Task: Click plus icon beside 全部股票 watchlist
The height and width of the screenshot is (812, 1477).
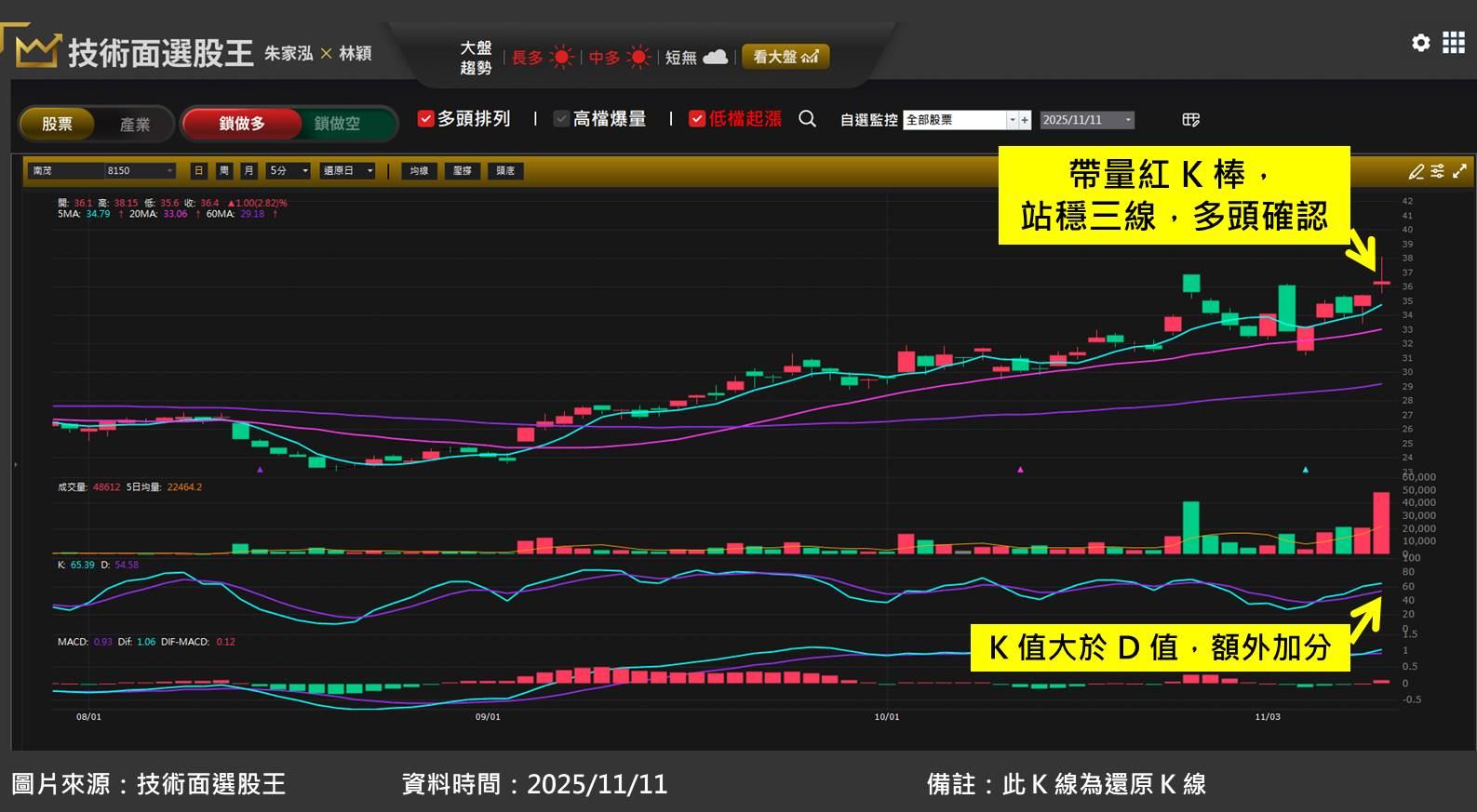Action: 1025,120
